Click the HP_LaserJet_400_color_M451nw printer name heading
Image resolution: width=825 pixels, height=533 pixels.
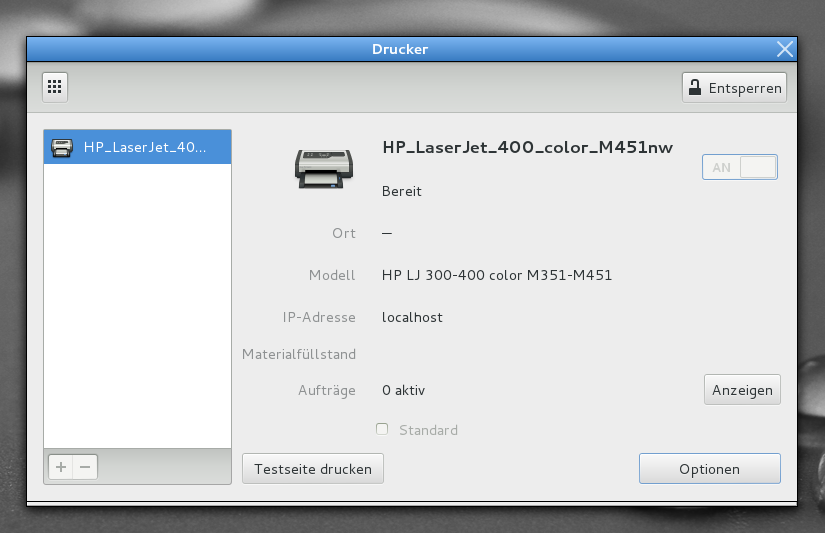pos(527,147)
